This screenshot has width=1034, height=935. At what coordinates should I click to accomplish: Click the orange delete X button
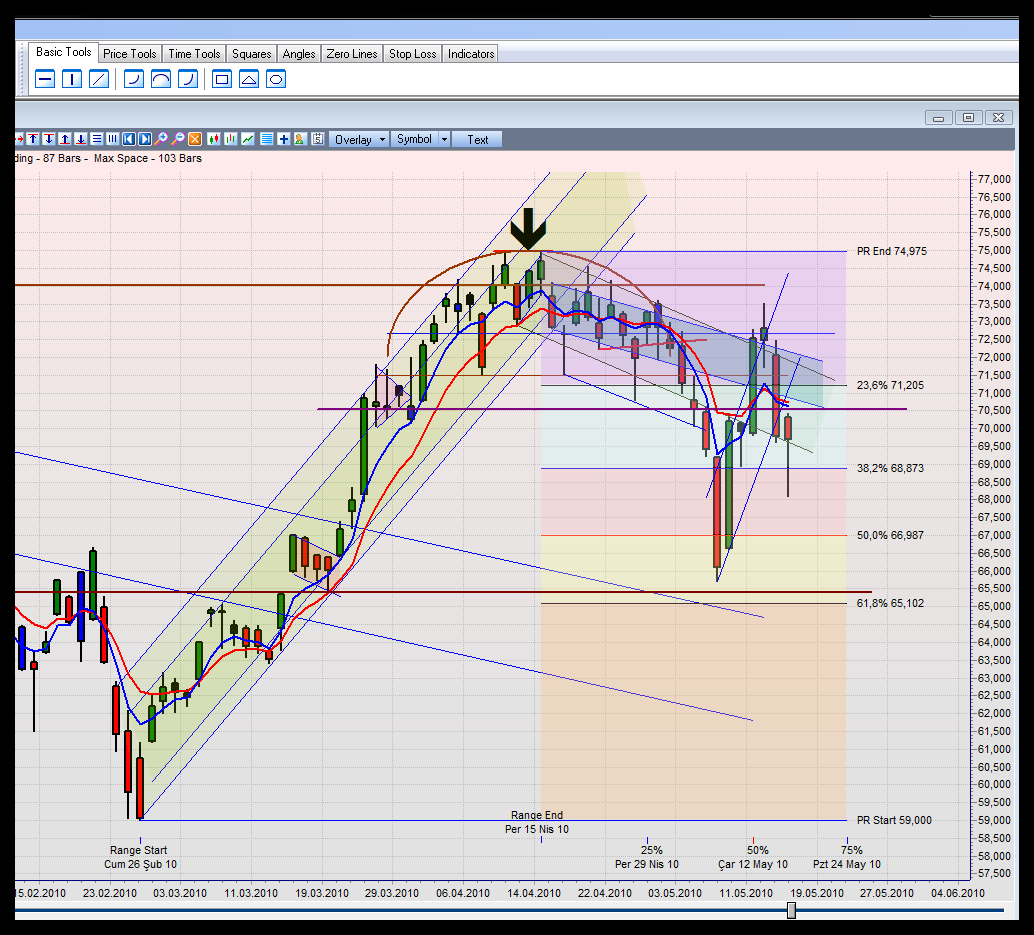(195, 139)
